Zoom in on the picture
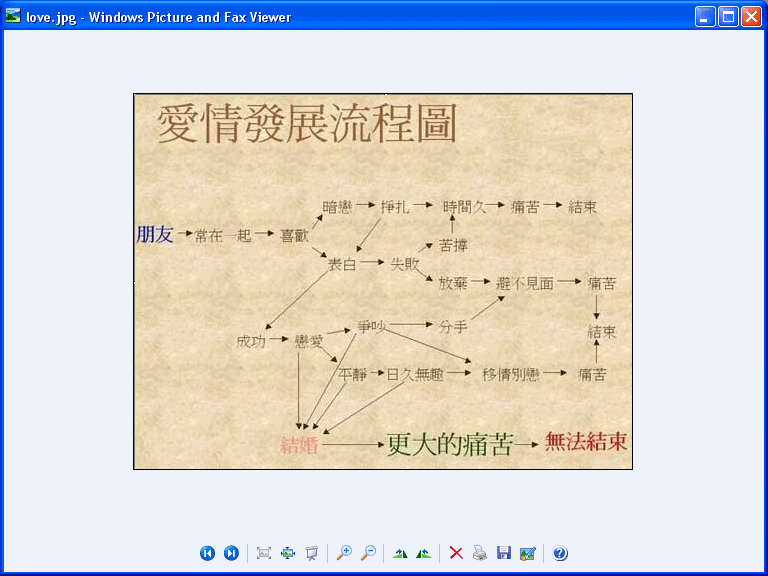Screen dimensions: 768x576 coord(344,553)
